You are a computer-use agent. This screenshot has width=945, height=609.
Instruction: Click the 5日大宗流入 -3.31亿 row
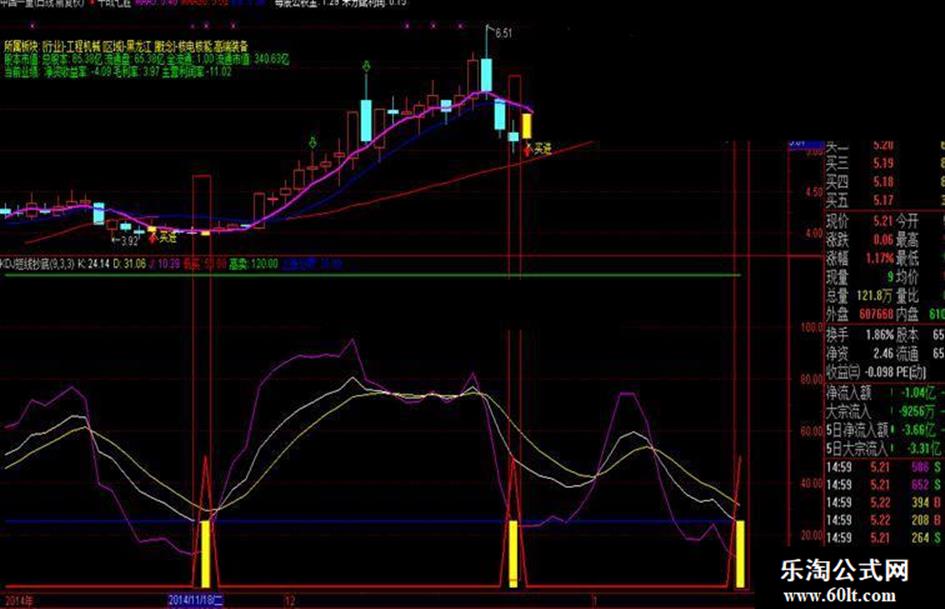pyautogui.click(x=884, y=448)
